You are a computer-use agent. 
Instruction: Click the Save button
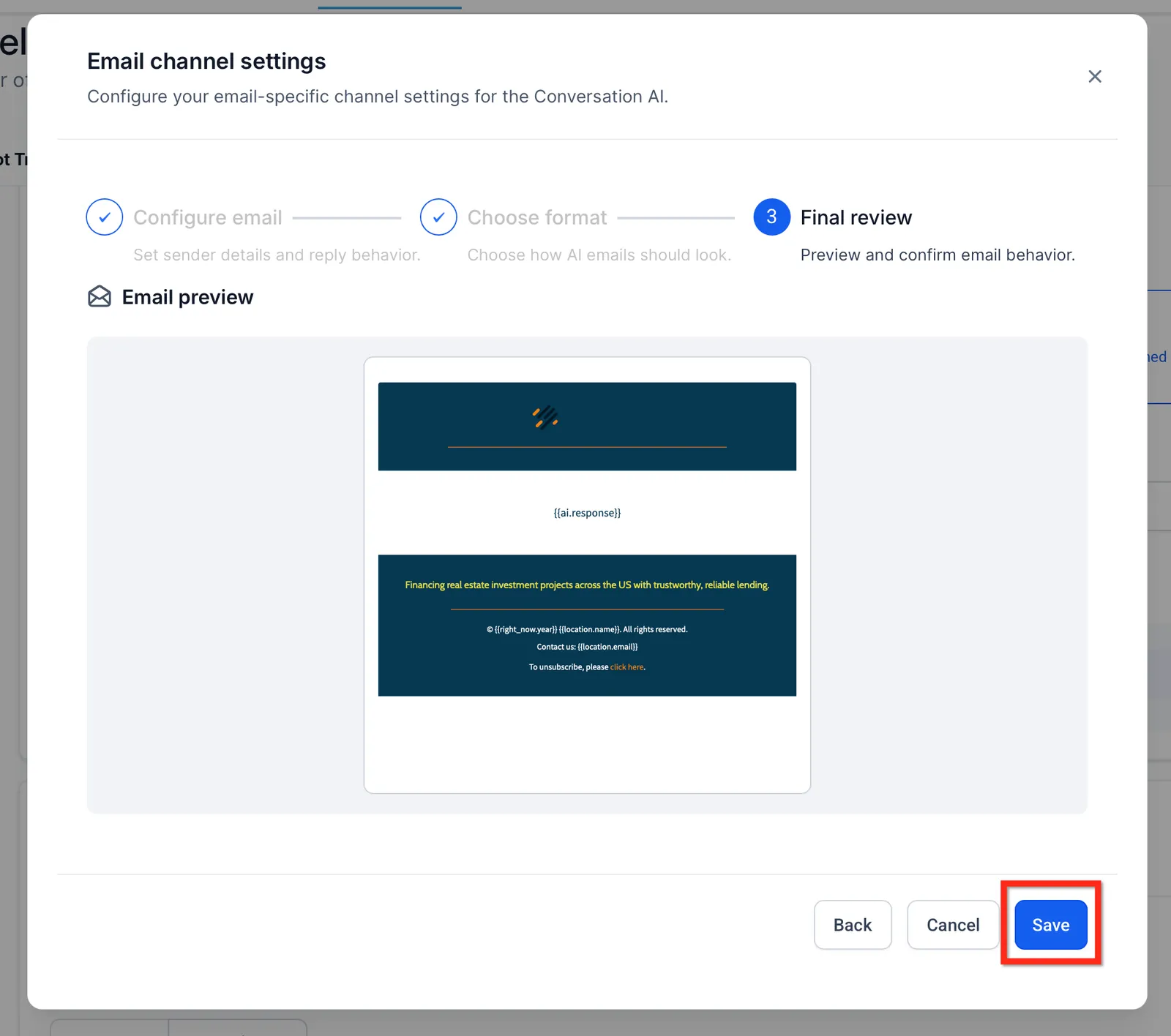[x=1050, y=925]
